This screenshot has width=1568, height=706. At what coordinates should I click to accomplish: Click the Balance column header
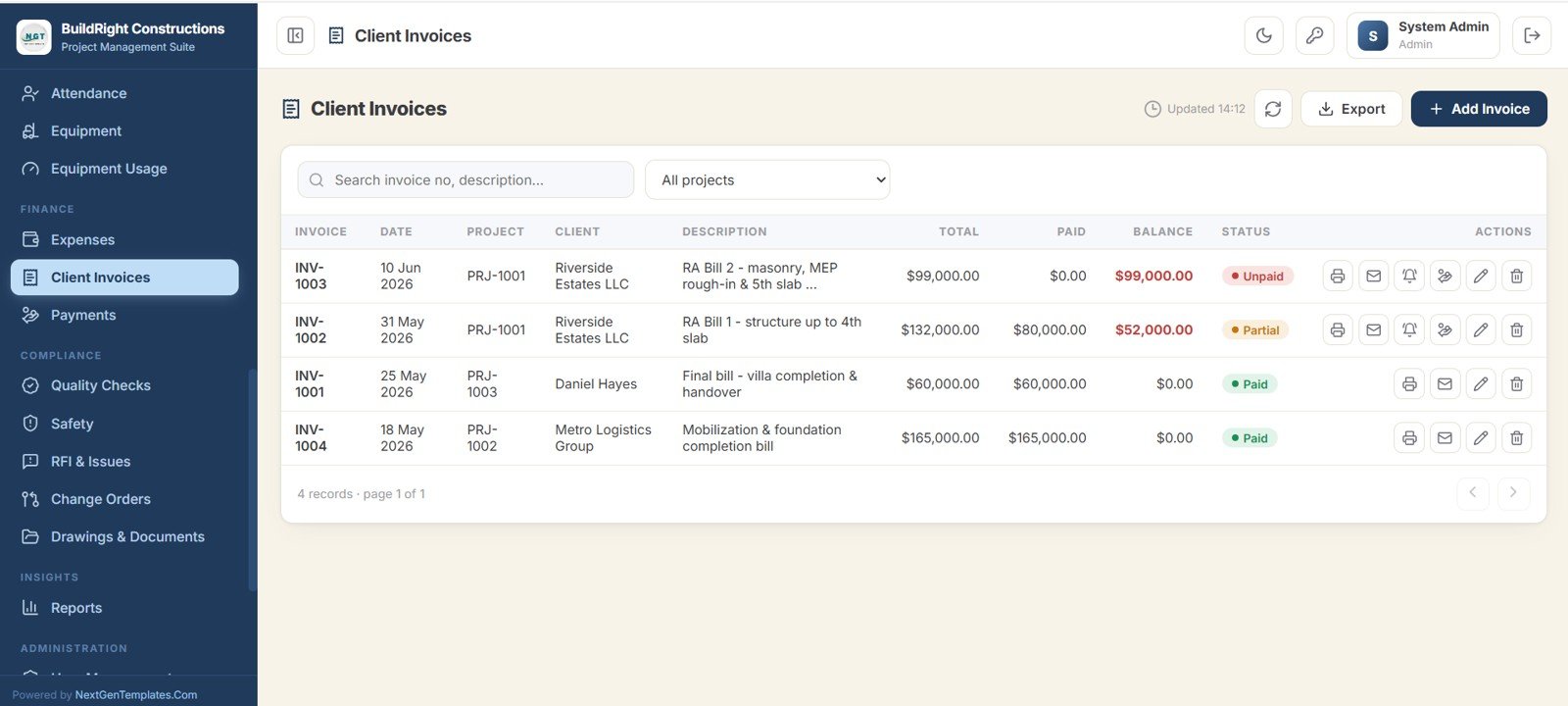click(1162, 232)
